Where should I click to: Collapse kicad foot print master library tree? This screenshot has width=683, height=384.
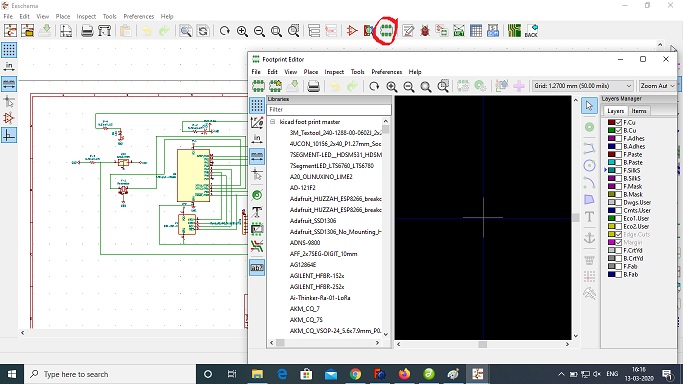[x=273, y=122]
